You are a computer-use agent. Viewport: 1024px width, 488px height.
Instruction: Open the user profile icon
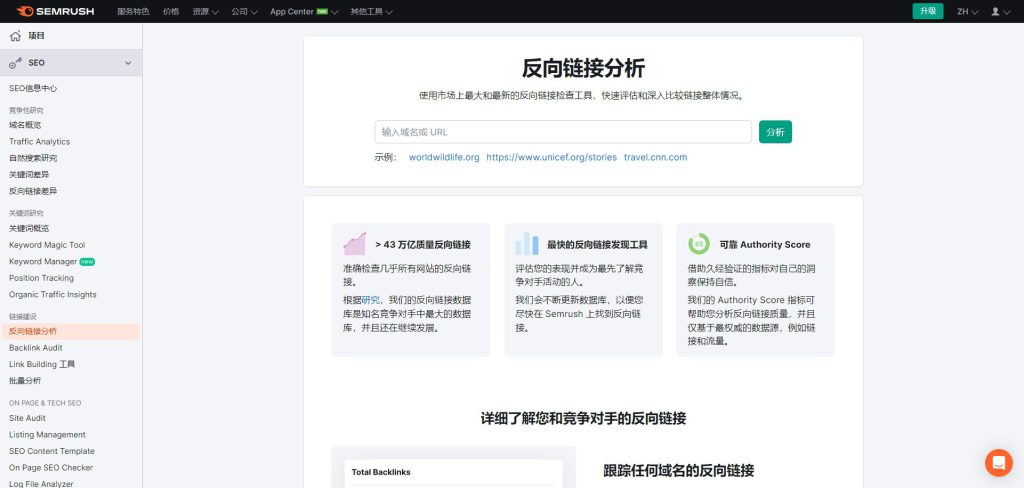pos(995,11)
